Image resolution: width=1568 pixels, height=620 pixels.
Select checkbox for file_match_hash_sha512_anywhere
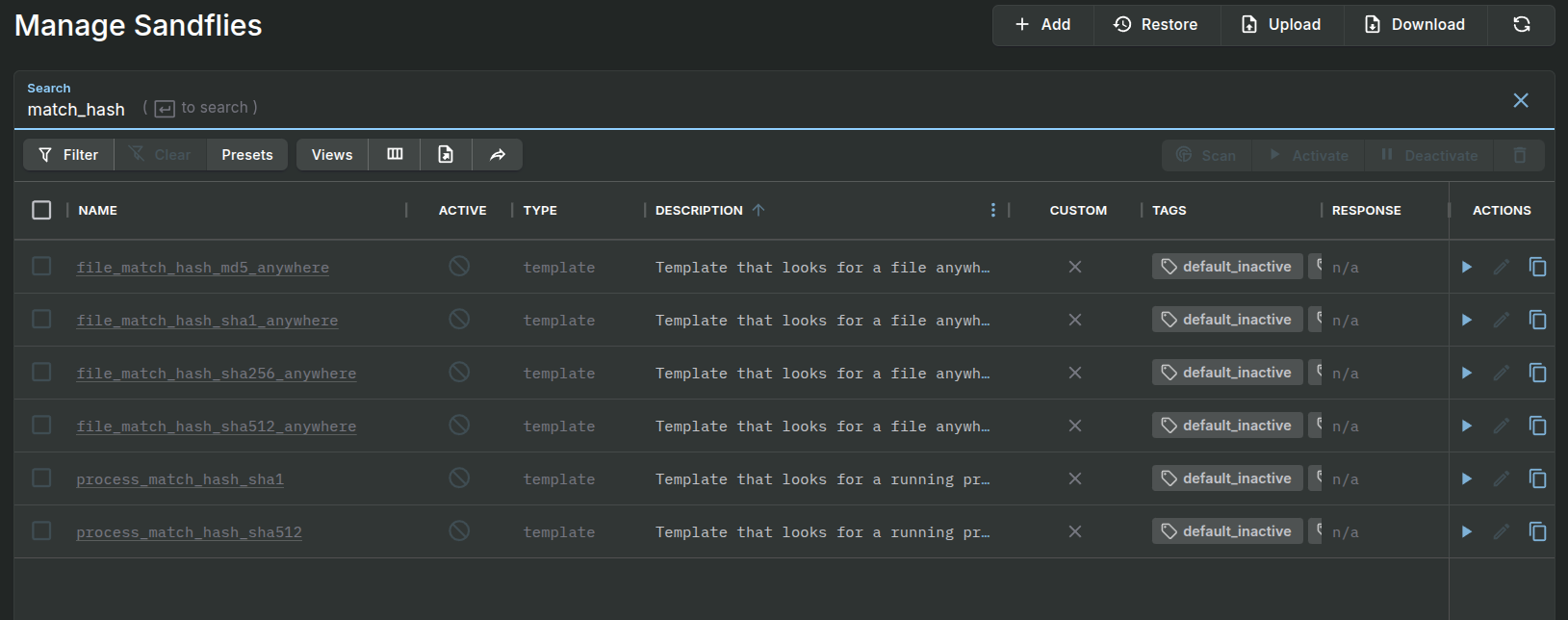41,425
